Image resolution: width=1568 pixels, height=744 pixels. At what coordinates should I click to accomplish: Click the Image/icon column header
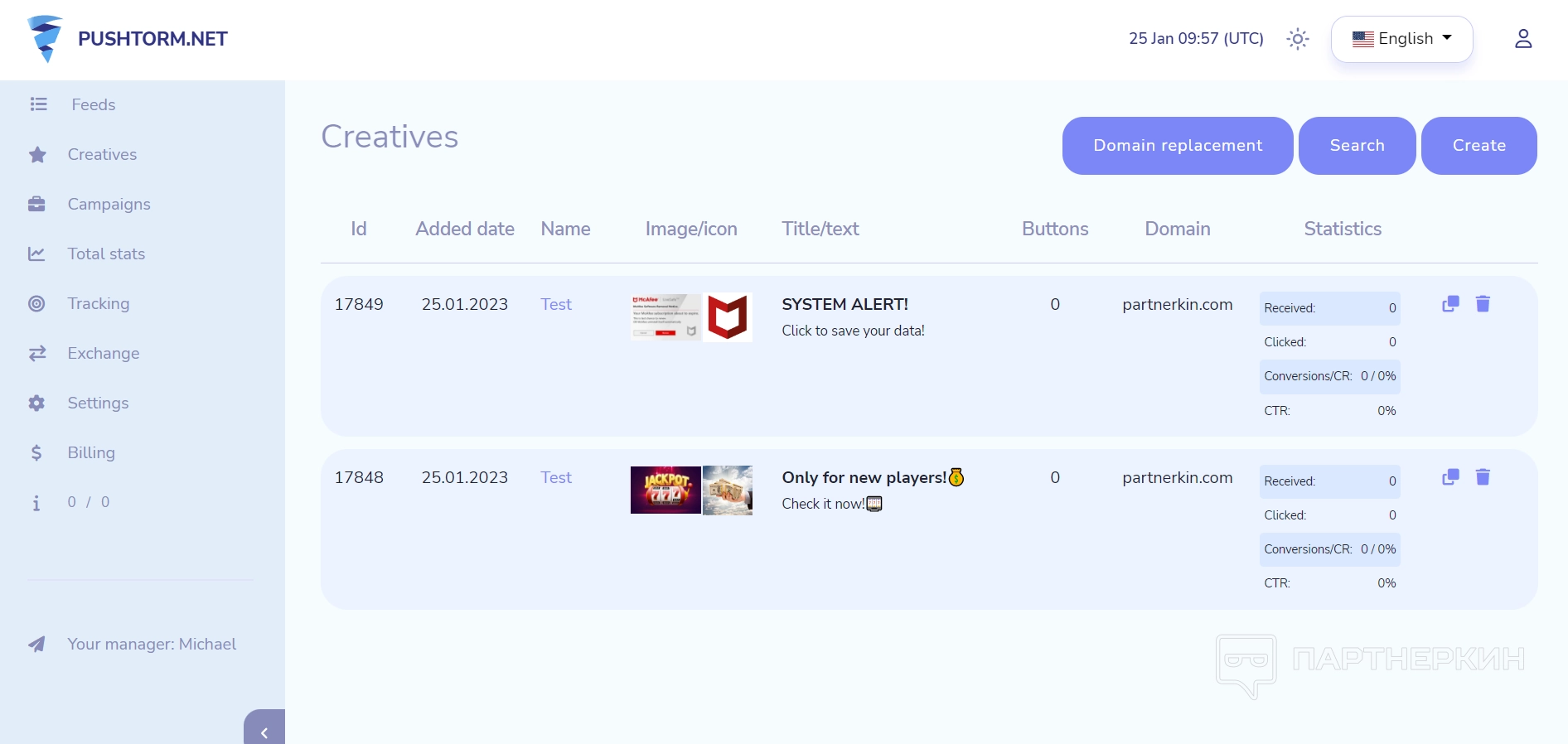[691, 229]
